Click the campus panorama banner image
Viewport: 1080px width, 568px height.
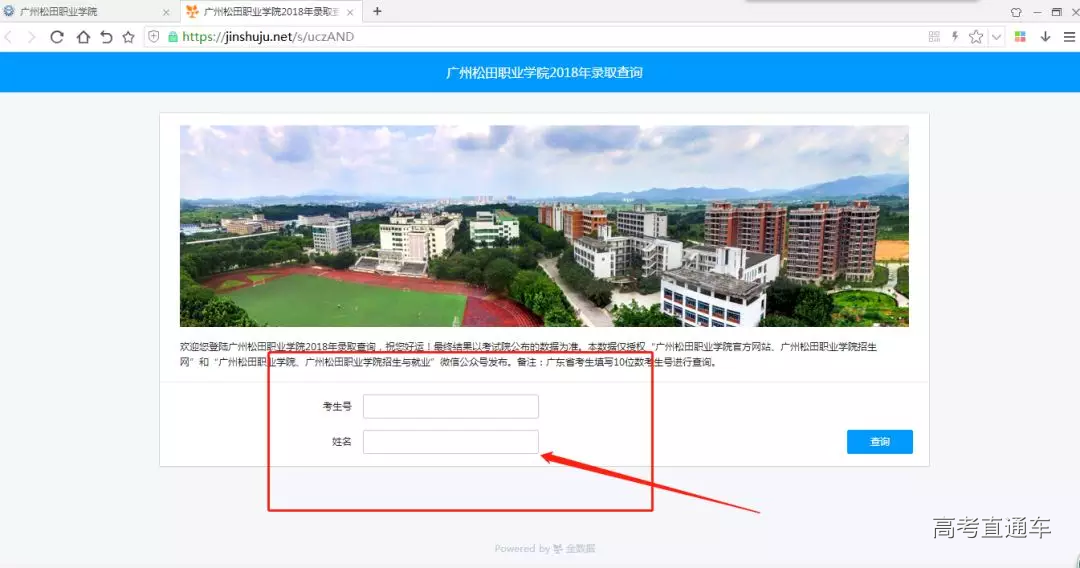pyautogui.click(x=544, y=226)
